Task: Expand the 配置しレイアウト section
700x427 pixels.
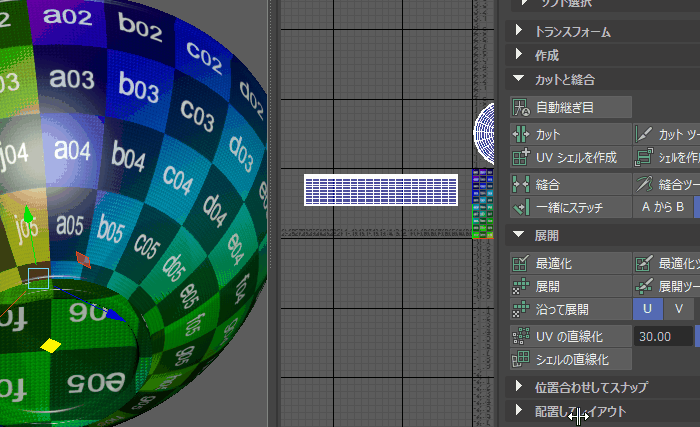Action: [x=518, y=410]
